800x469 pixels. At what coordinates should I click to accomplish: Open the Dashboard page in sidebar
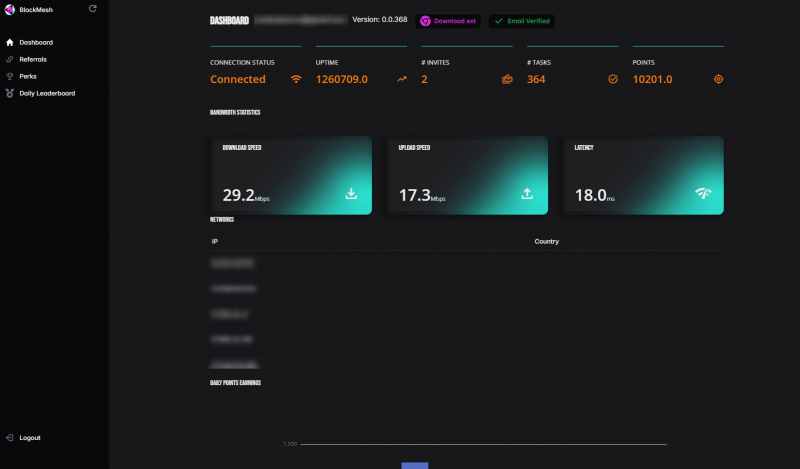tap(35, 42)
